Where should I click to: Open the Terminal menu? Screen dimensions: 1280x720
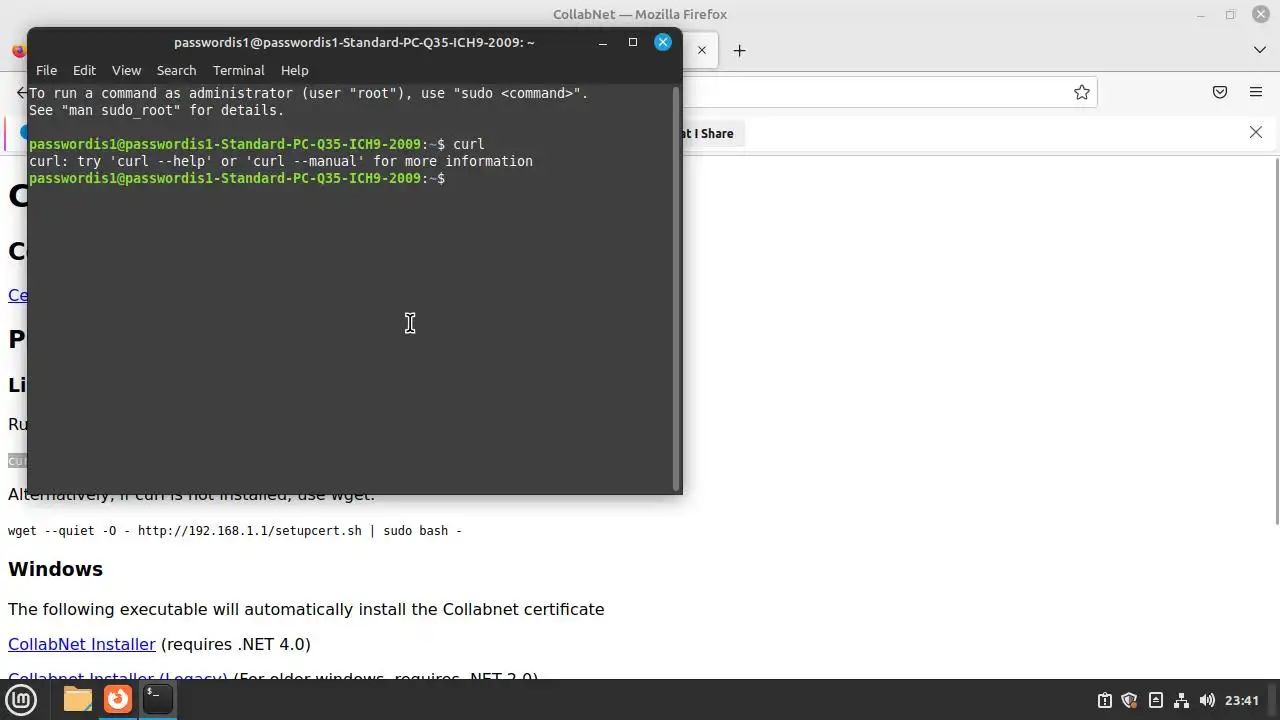(238, 70)
